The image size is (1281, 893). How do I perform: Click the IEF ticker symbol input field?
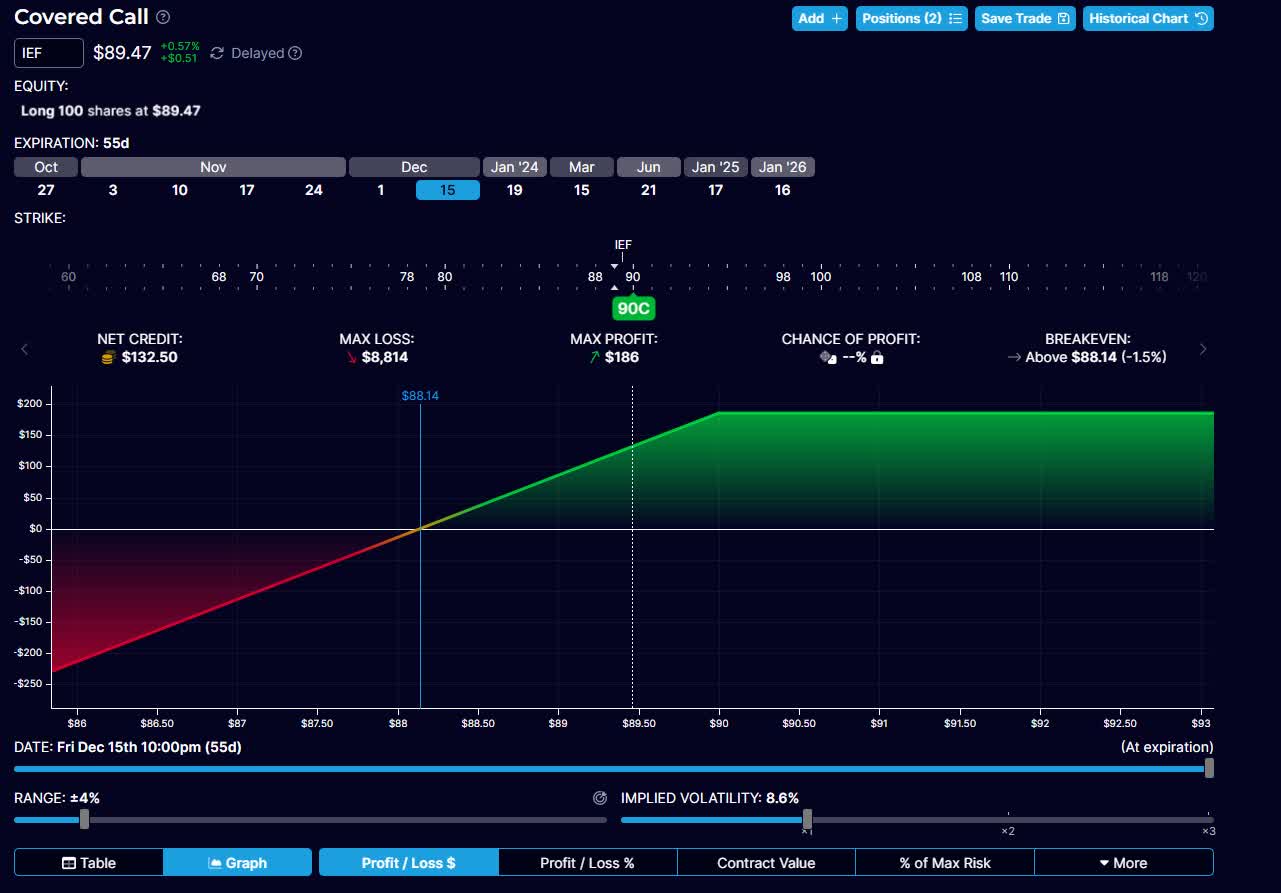point(49,53)
